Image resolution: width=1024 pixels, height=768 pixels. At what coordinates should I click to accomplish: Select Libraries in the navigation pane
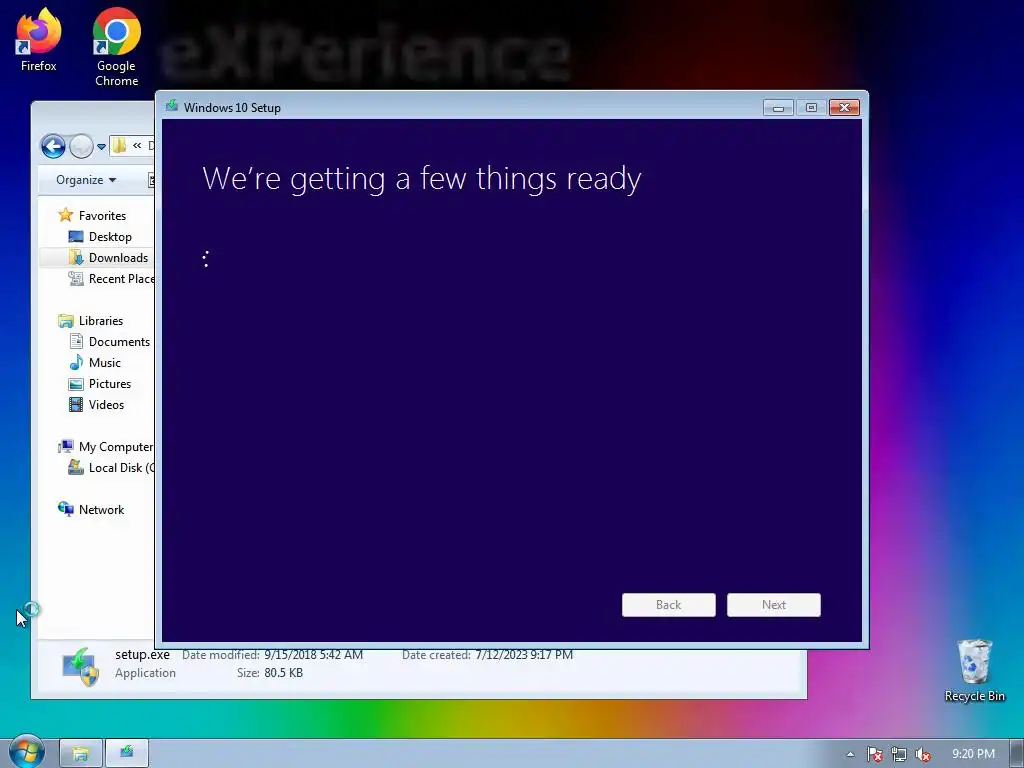tap(90, 321)
